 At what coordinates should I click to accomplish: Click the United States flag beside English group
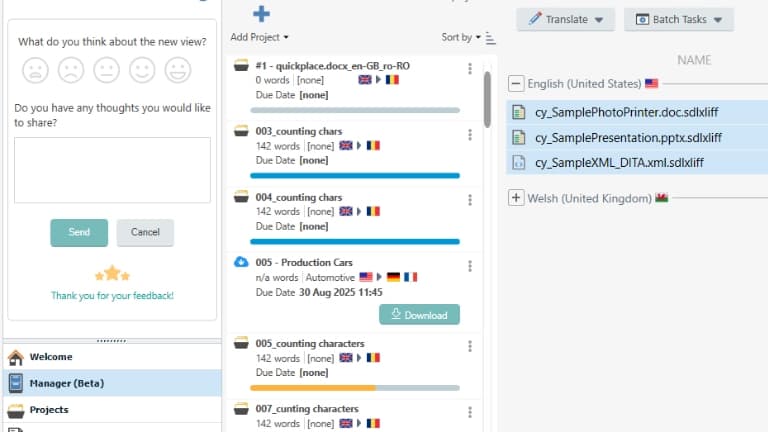651,84
